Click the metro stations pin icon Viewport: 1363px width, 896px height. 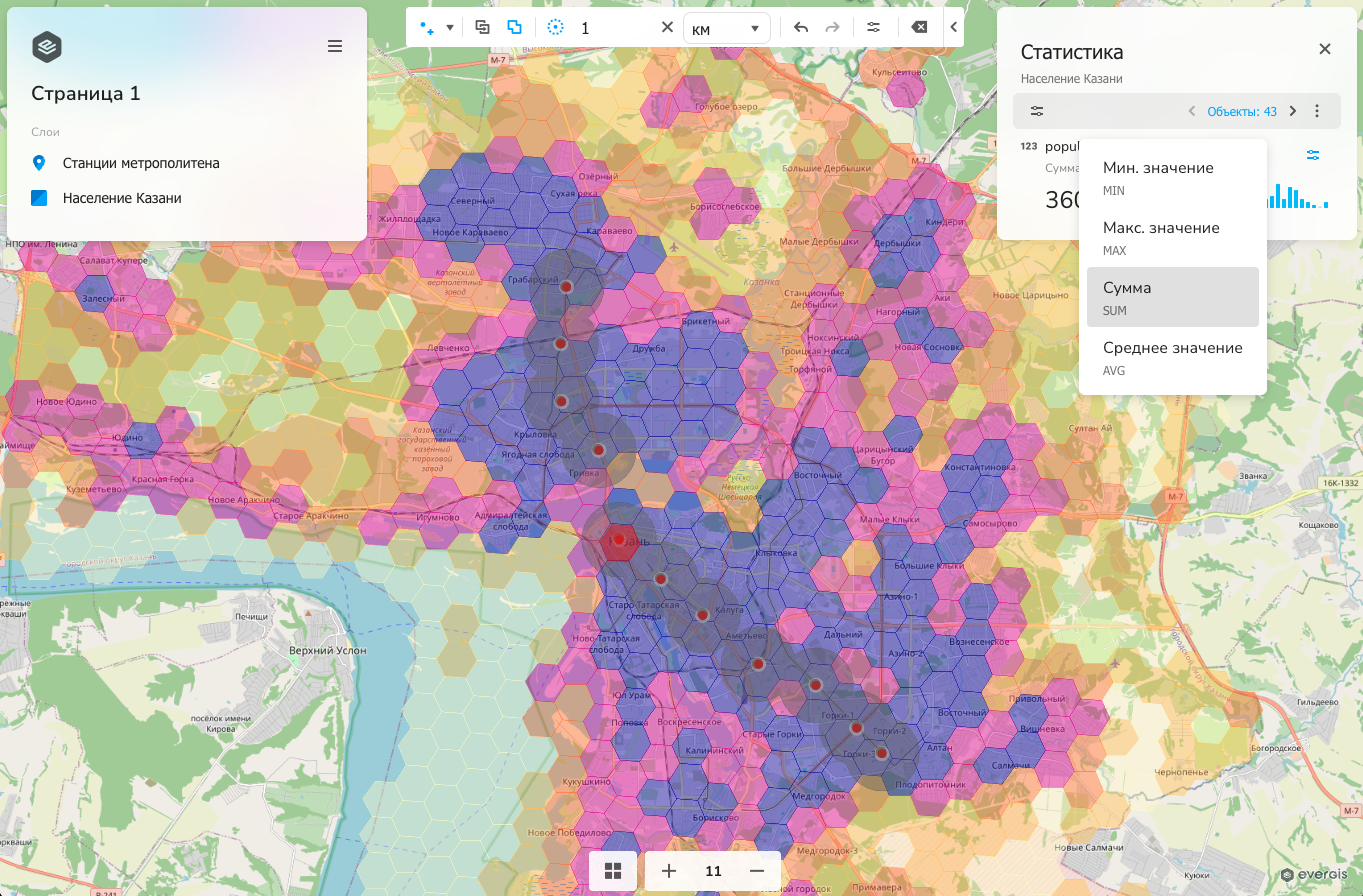pos(39,163)
